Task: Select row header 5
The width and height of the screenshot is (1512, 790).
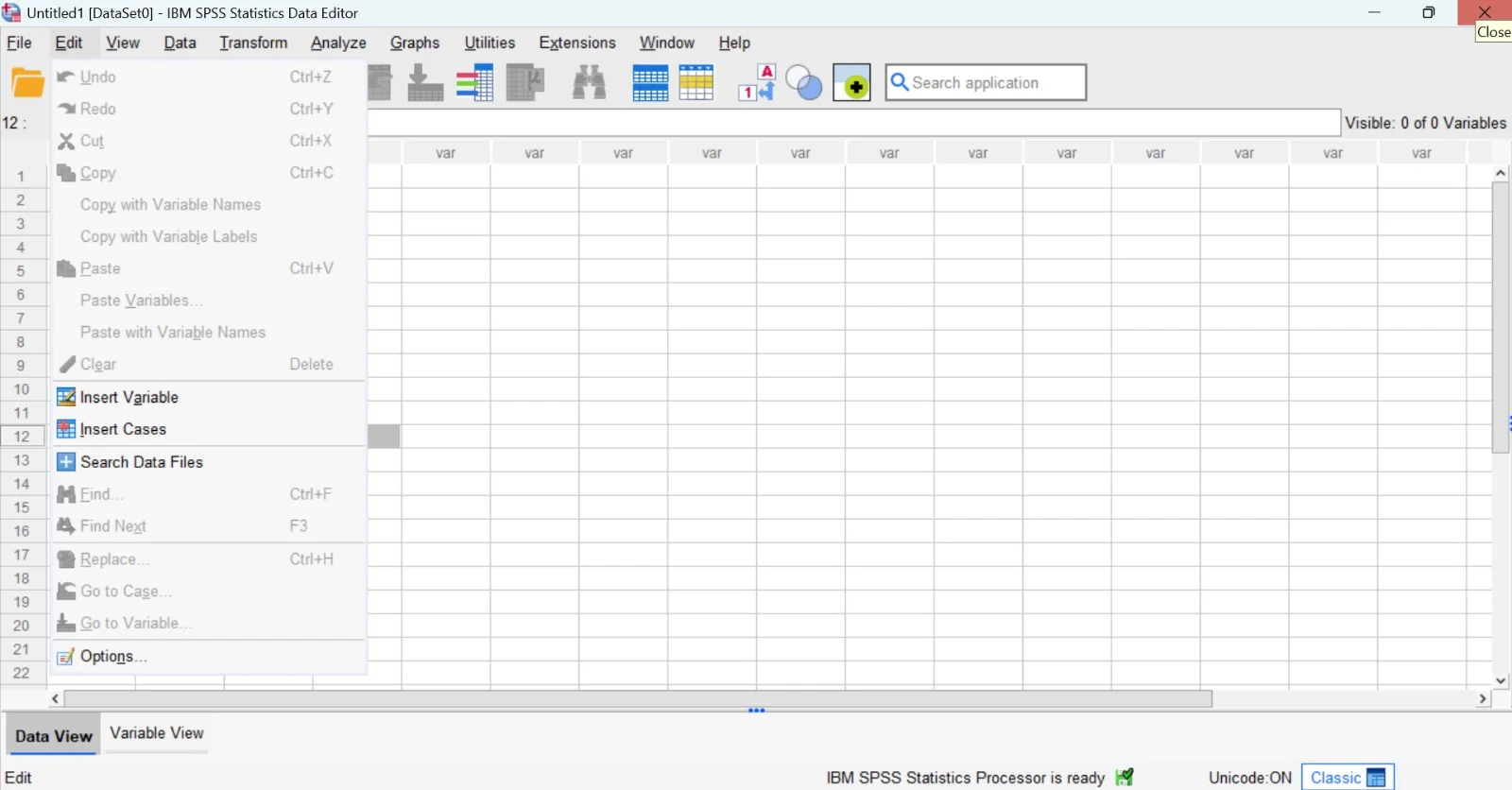Action: (21, 271)
